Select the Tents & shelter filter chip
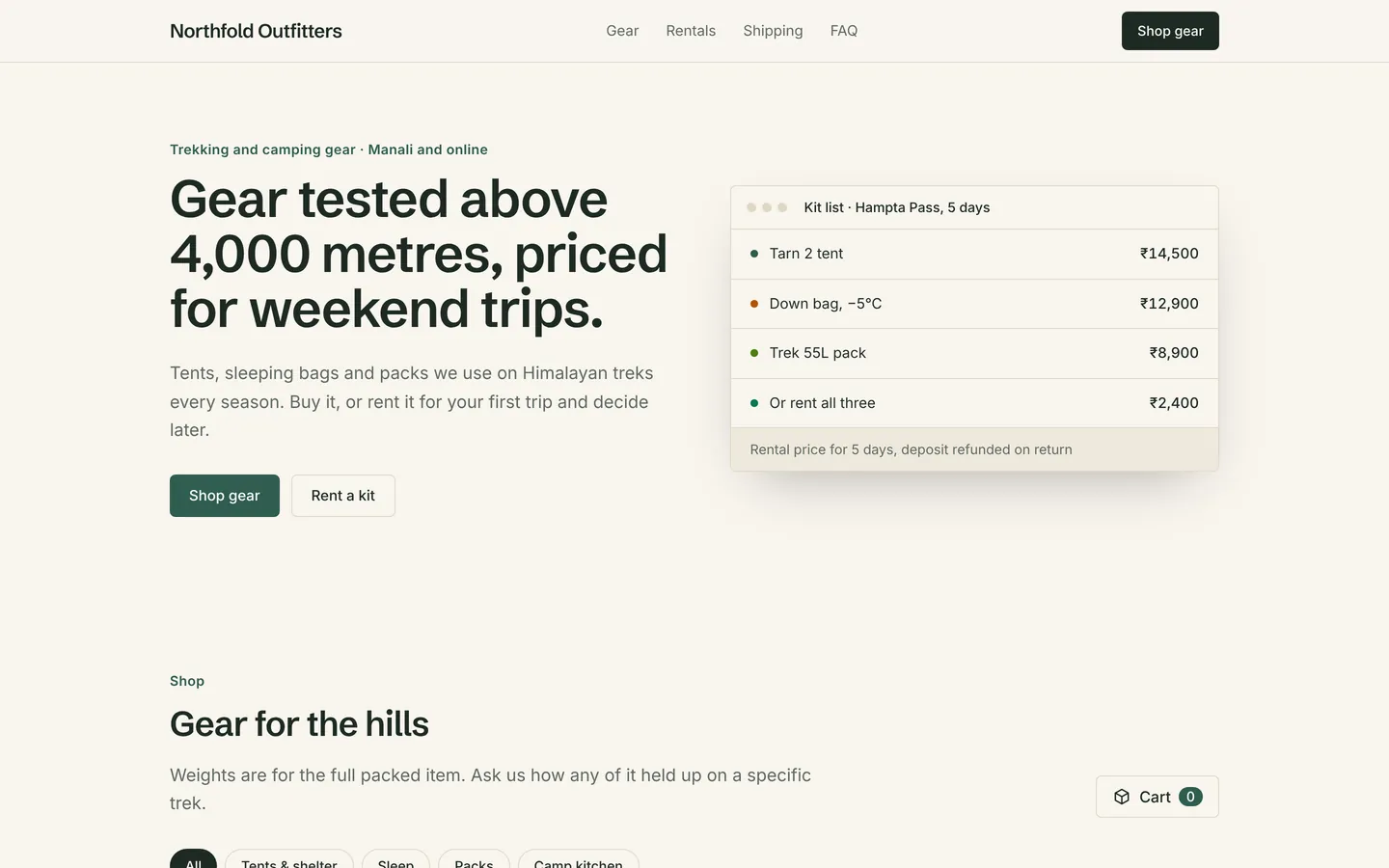This screenshot has height=868, width=1389. coord(289,859)
